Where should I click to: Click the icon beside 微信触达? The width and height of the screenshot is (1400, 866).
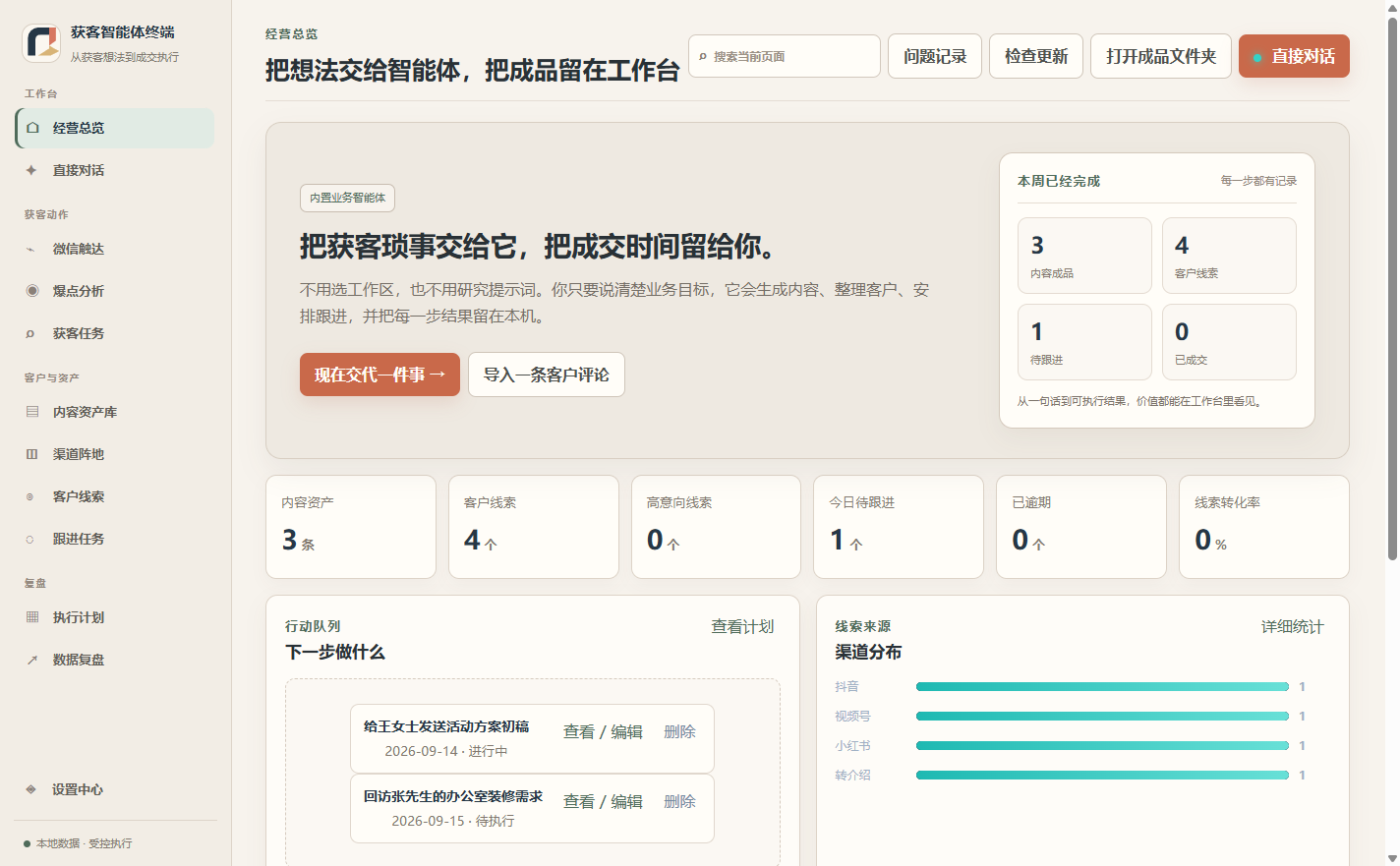(30, 249)
